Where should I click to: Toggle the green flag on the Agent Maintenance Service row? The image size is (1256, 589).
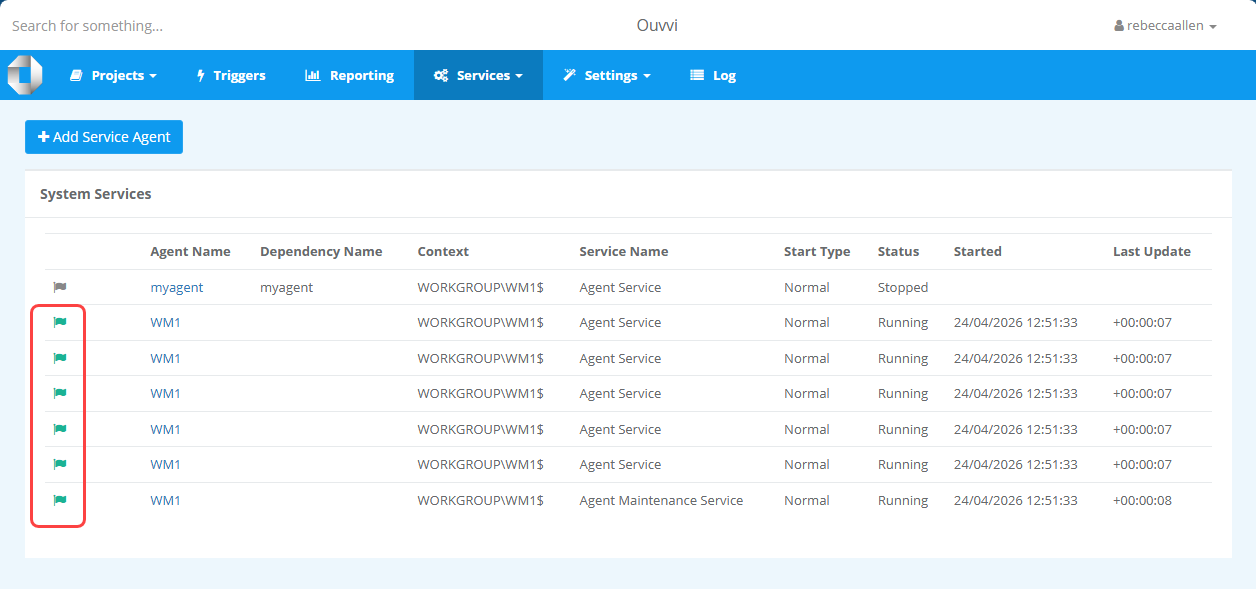pos(58,500)
